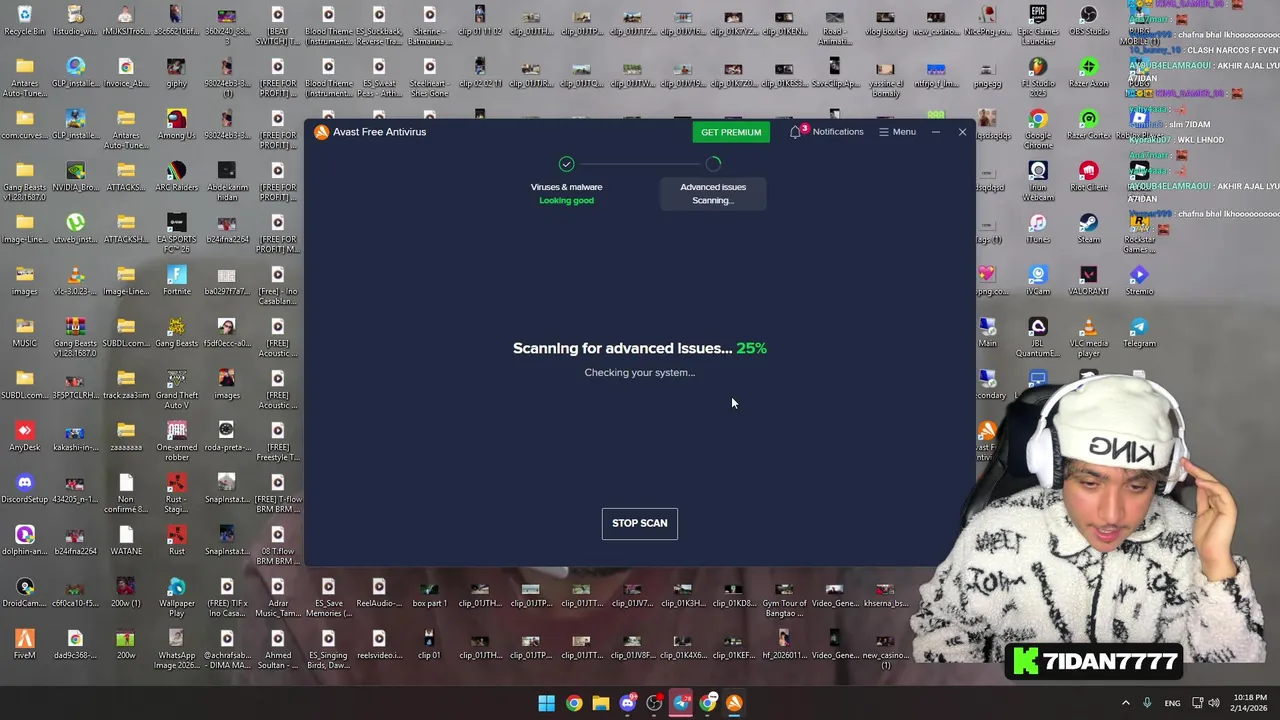Select the OBS Studio shortcut
The image size is (1280, 720).
point(1088,20)
